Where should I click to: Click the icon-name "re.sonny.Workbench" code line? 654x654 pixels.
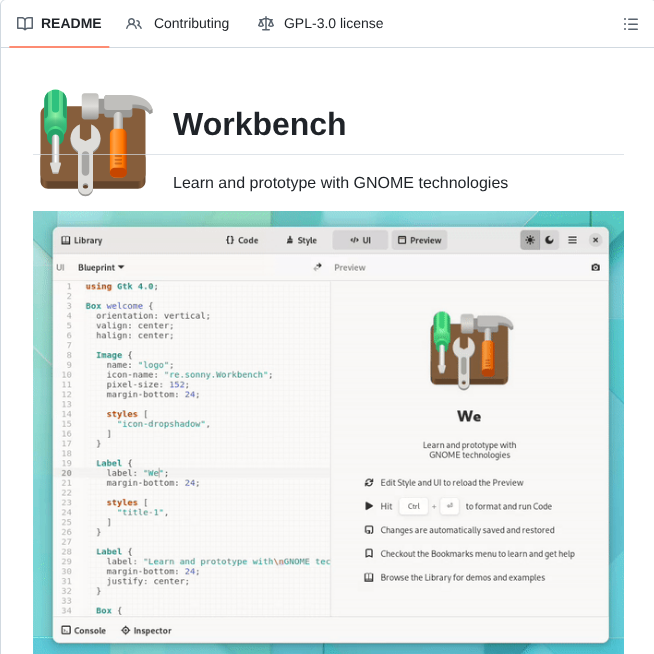click(x=189, y=375)
